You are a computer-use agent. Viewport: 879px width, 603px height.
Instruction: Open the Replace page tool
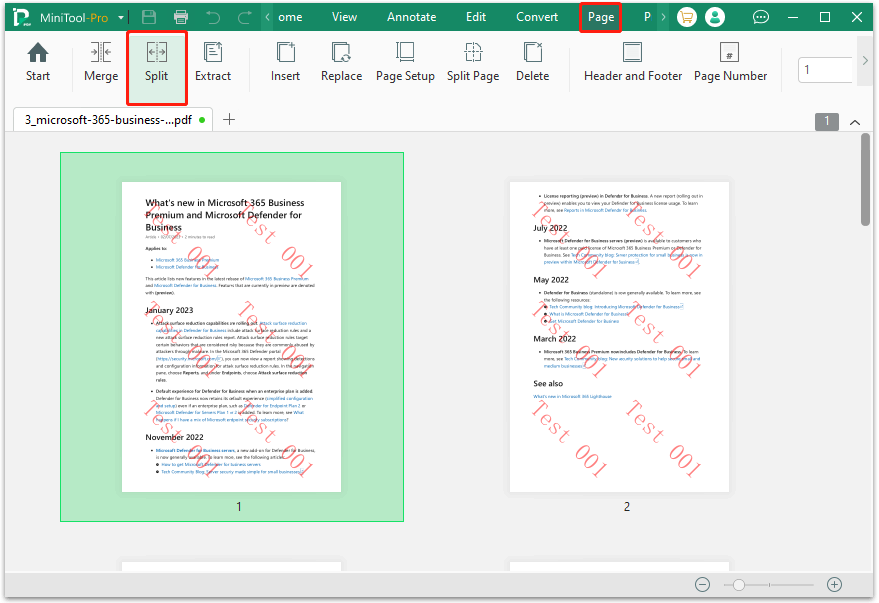coord(341,62)
